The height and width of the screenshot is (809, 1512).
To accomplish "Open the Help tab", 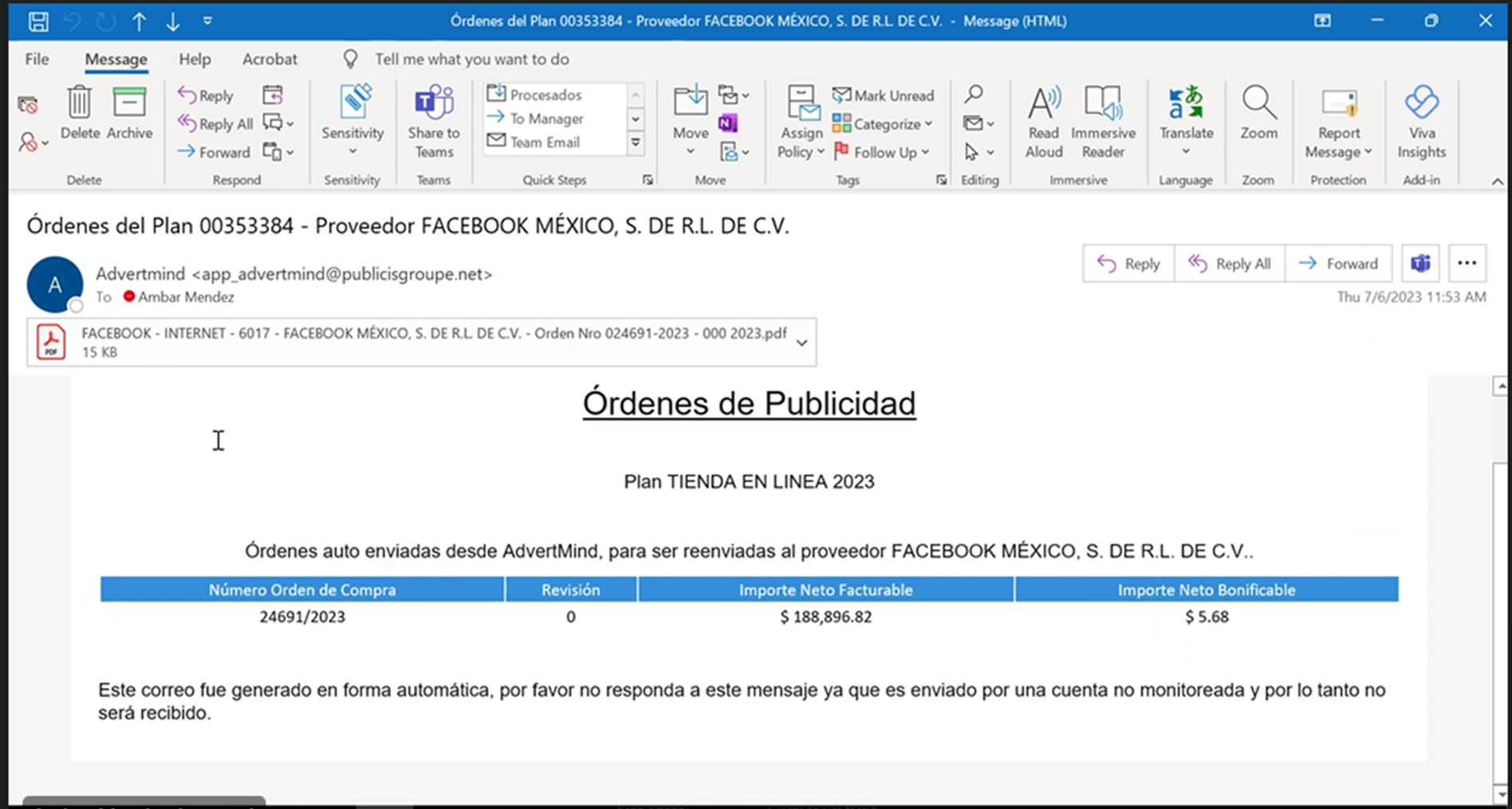I will pos(195,59).
